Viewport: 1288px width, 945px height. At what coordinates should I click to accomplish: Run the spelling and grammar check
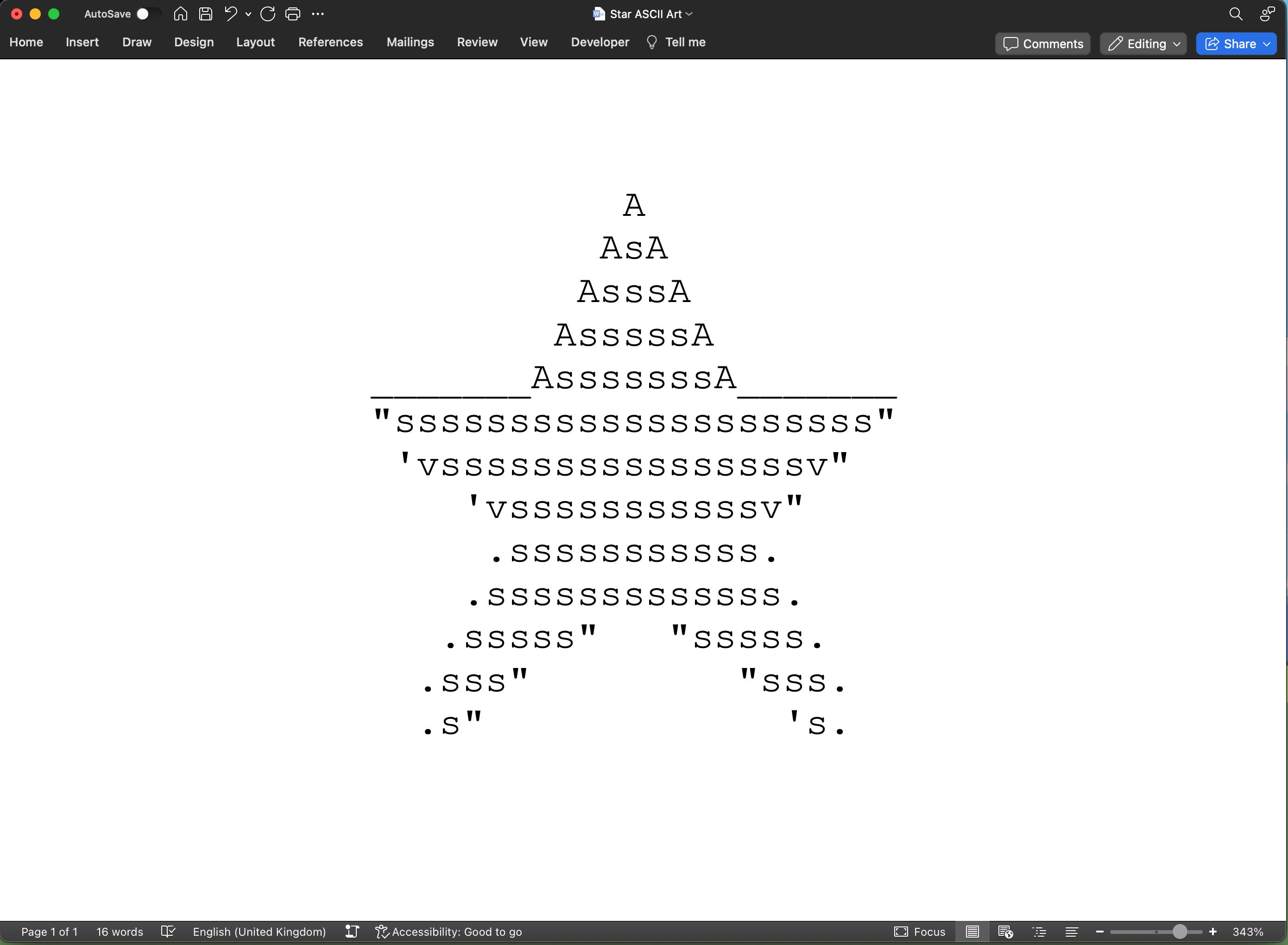click(168, 931)
